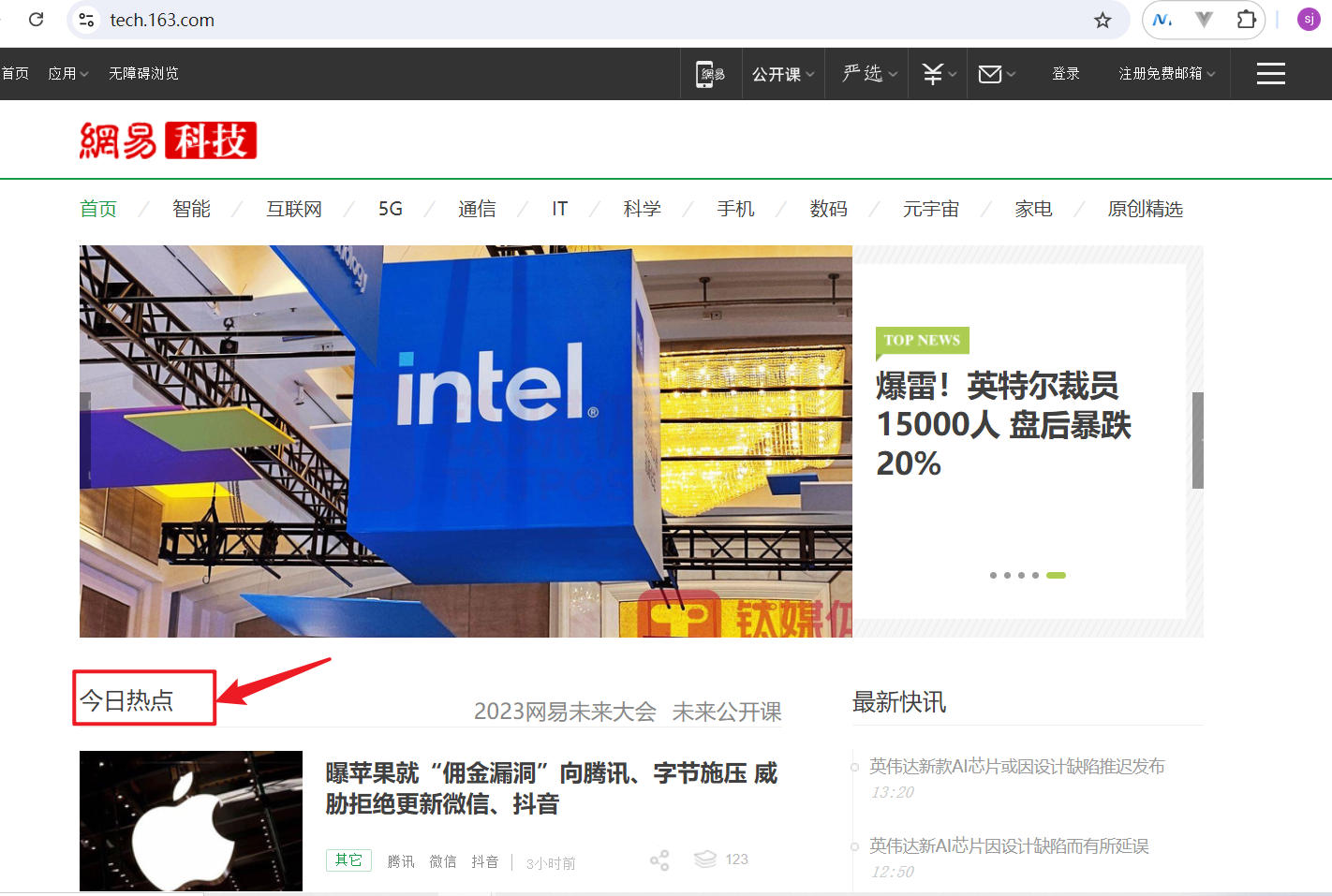Expand the 注册免费邮箱 dropdown
The height and width of the screenshot is (896, 1332).
point(1167,73)
